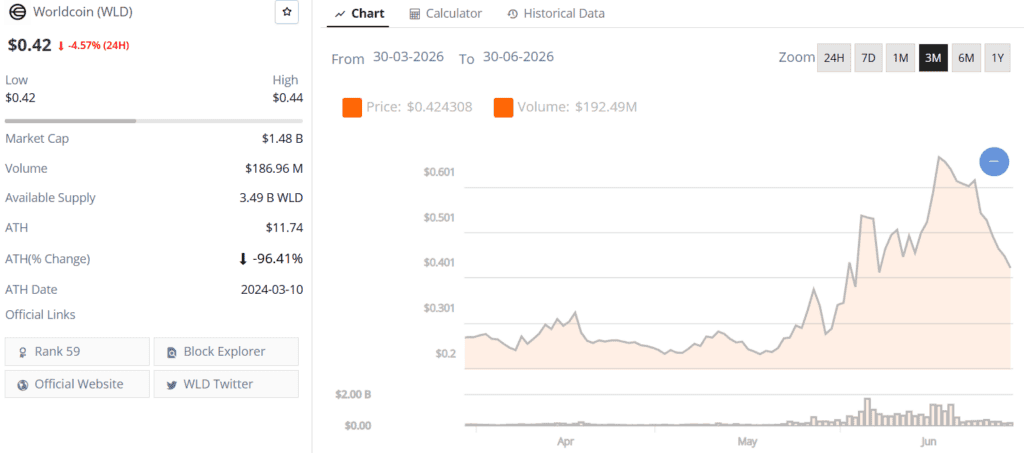The height and width of the screenshot is (453, 1024).
Task: Click the Calculator tab grid icon
Action: click(x=415, y=14)
